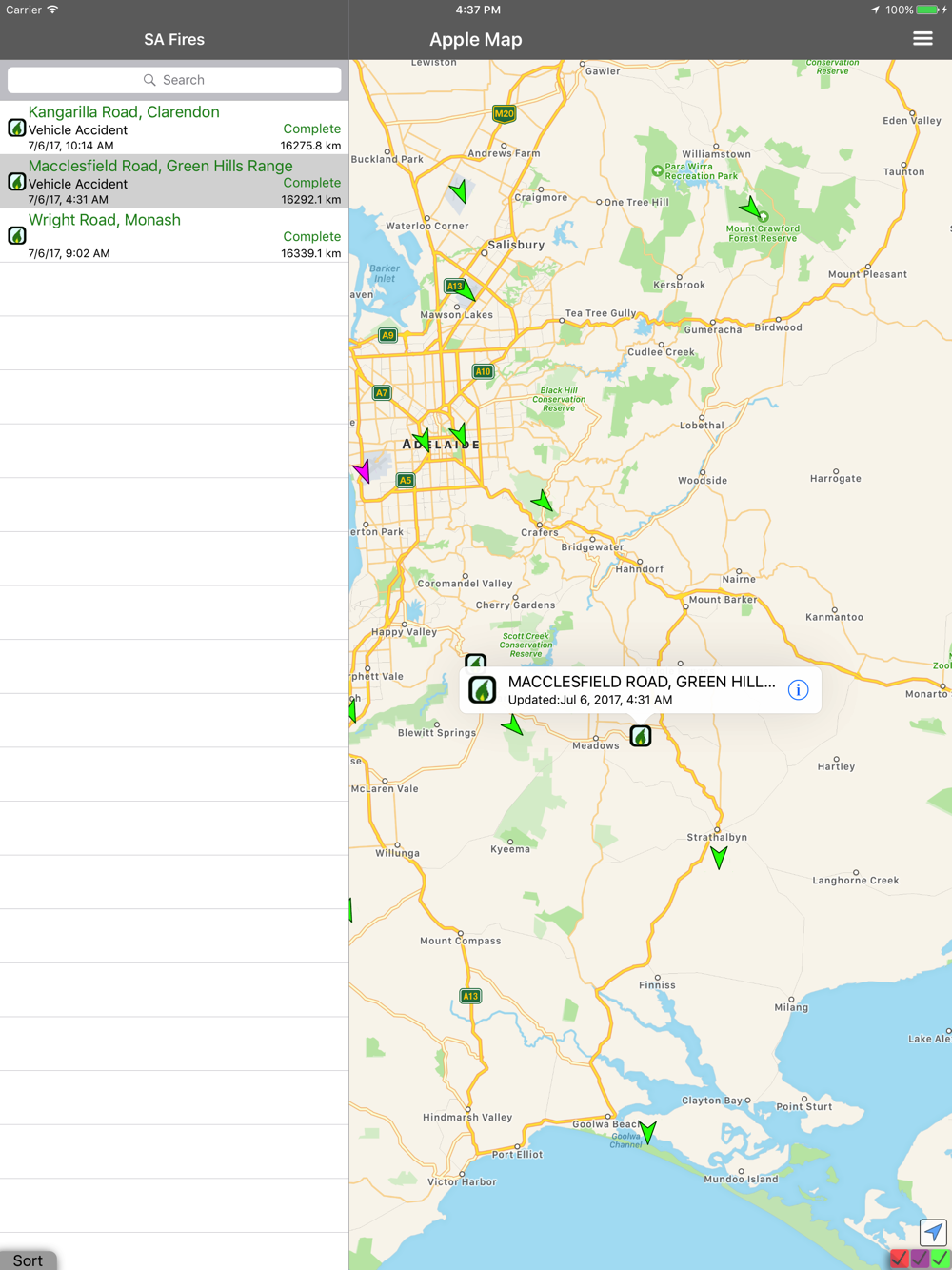The width and height of the screenshot is (952, 1270).
Task: Tap the 16292.1 km distance value
Action: [310, 200]
